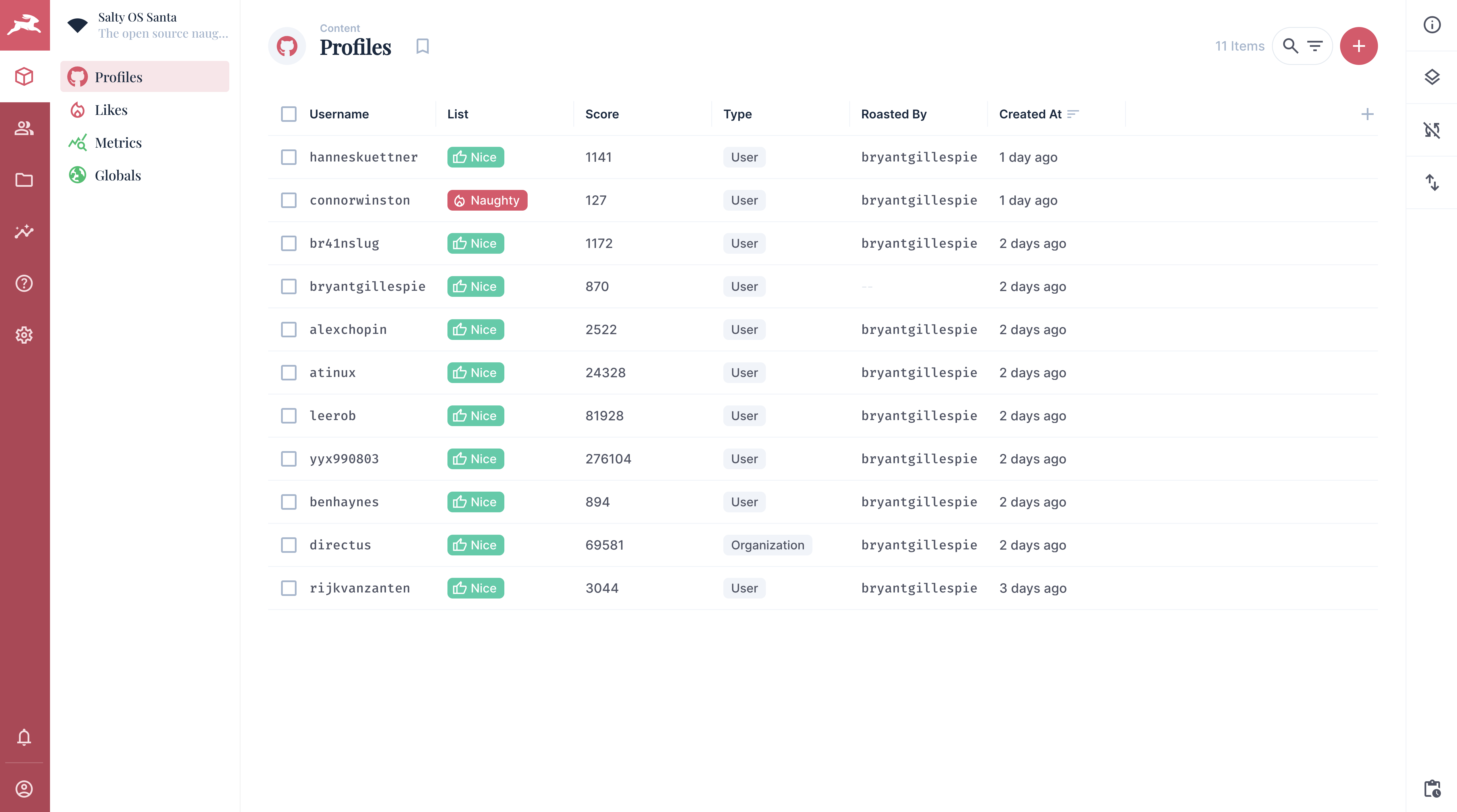1457x812 pixels.
Task: Open the Likes collection in navigation
Action: coord(111,109)
